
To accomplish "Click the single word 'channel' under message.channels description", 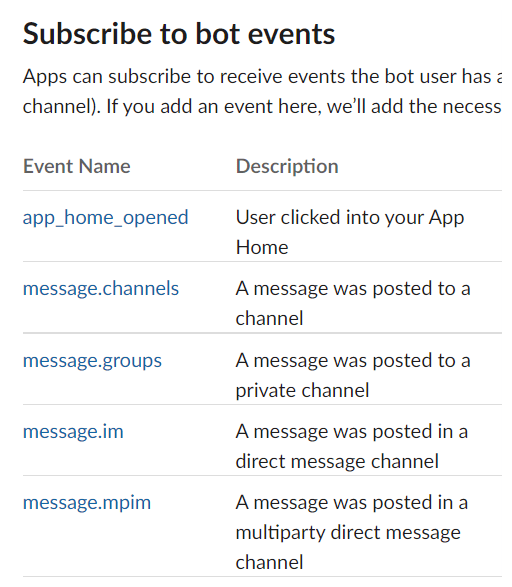I will coord(269,319).
